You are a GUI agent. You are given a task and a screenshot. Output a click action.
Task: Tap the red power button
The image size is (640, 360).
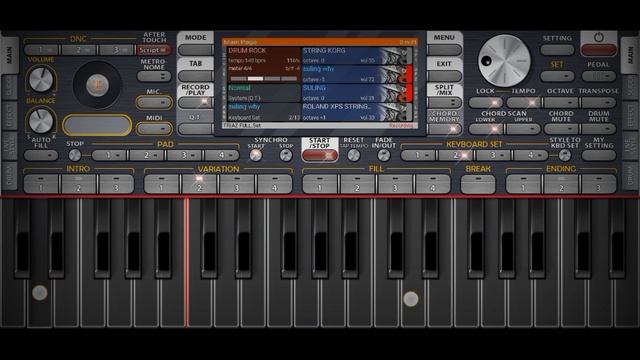[598, 50]
